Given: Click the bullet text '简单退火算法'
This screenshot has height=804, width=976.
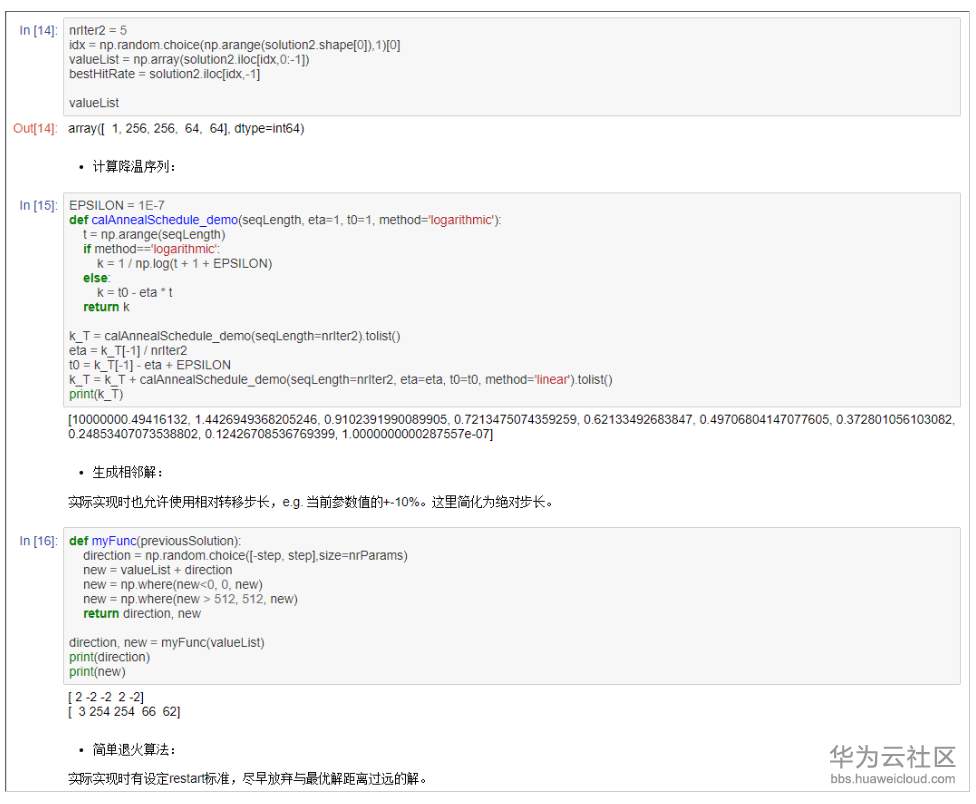Looking at the screenshot, I should [x=134, y=750].
